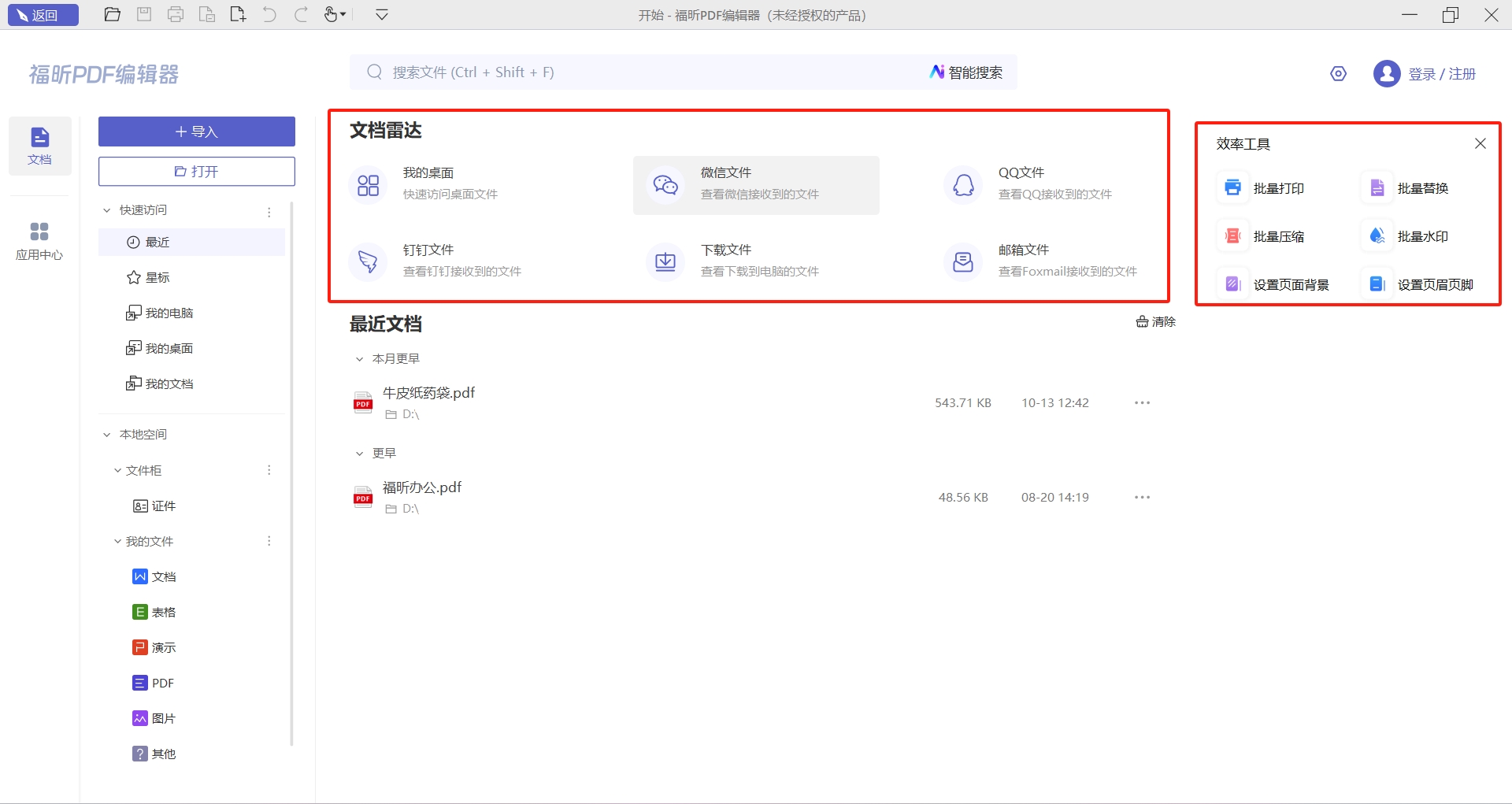This screenshot has width=1512, height=804.
Task: Collapse the 本地空间 section
Action: point(107,435)
